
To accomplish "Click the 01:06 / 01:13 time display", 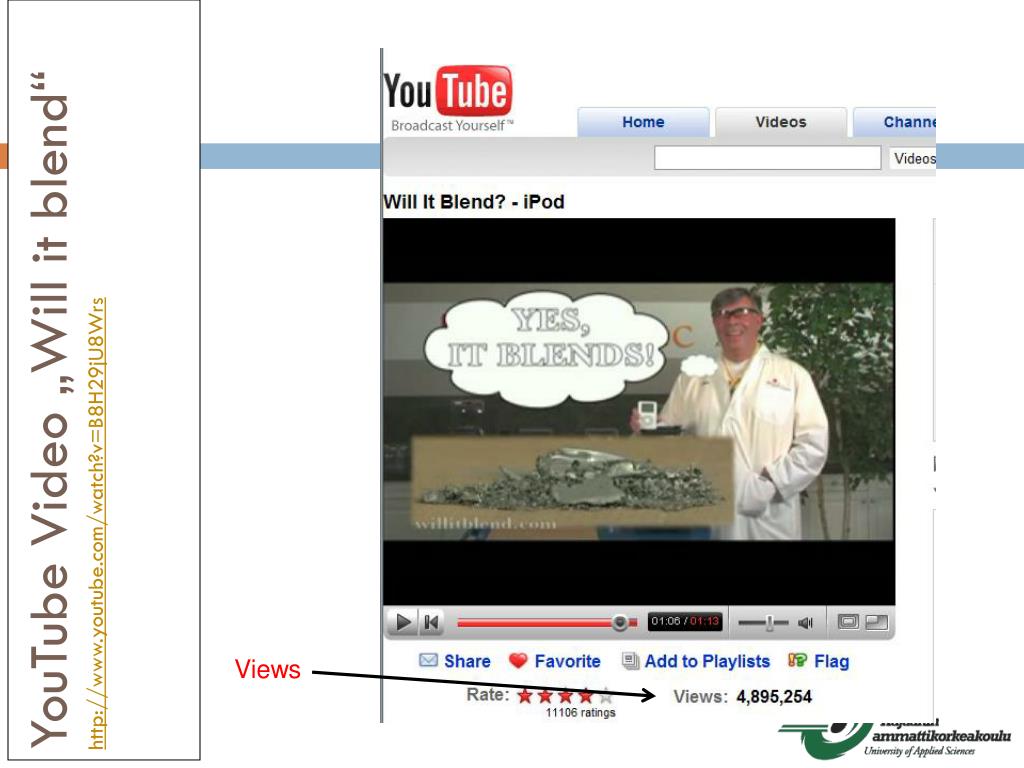I will click(684, 621).
